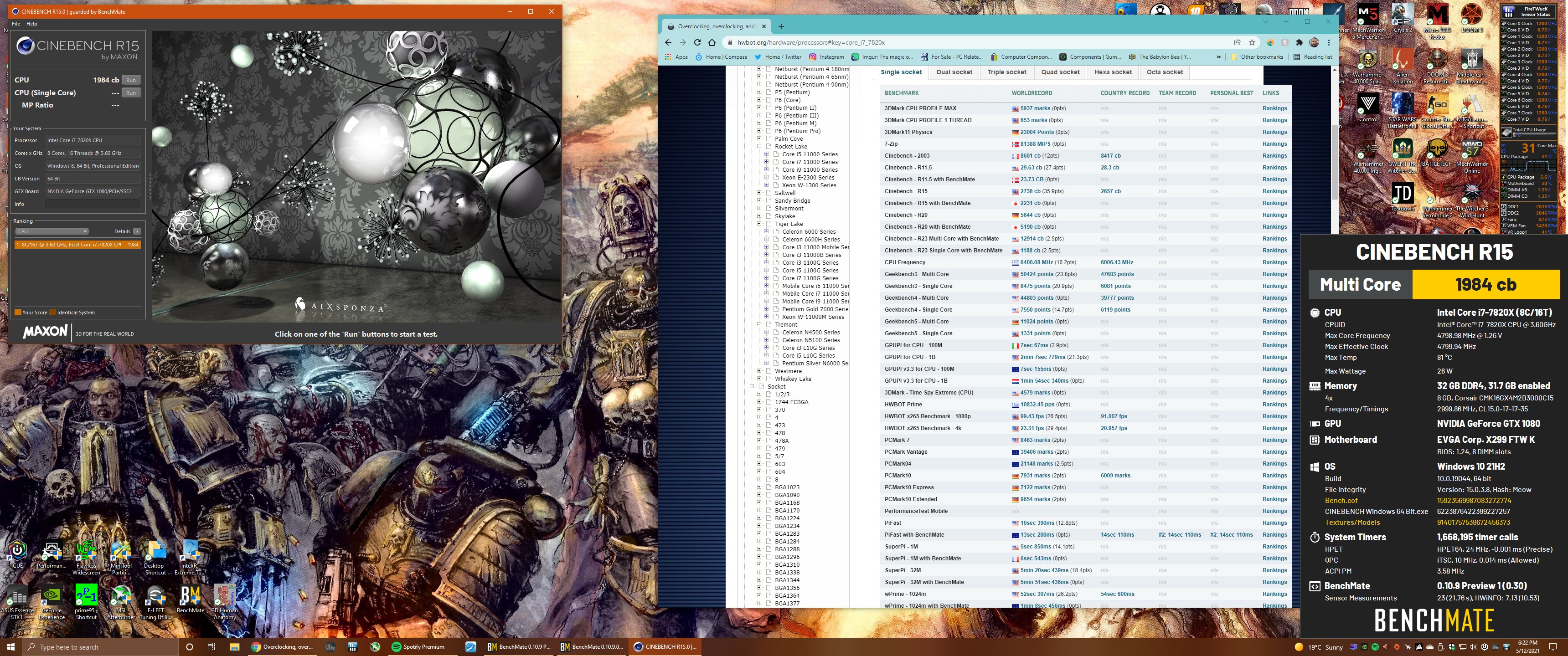Open the Control game desktop shortcut

pyautogui.click(x=1368, y=108)
